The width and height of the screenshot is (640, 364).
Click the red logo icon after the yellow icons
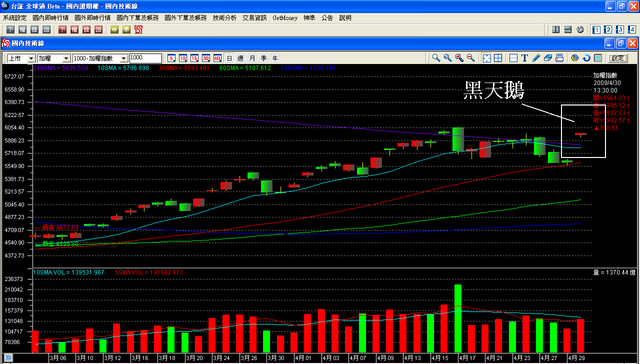coord(138,29)
